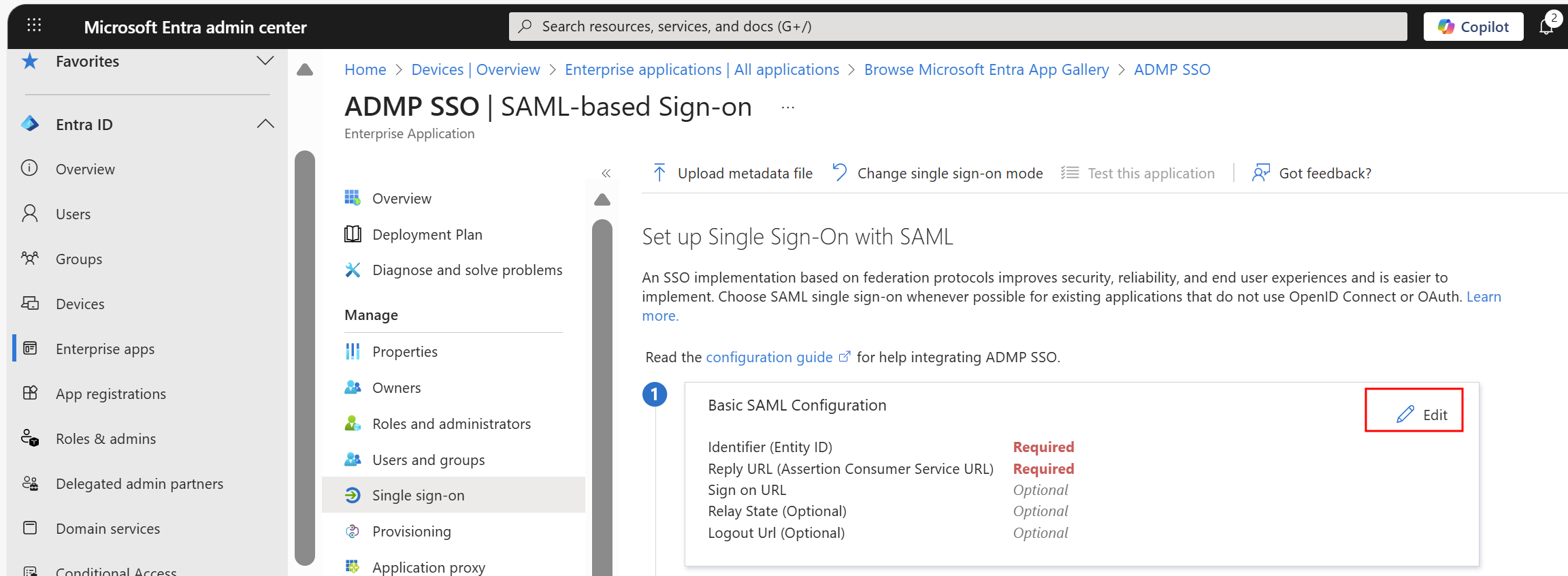Click the Groups icon in sidebar

tap(30, 259)
